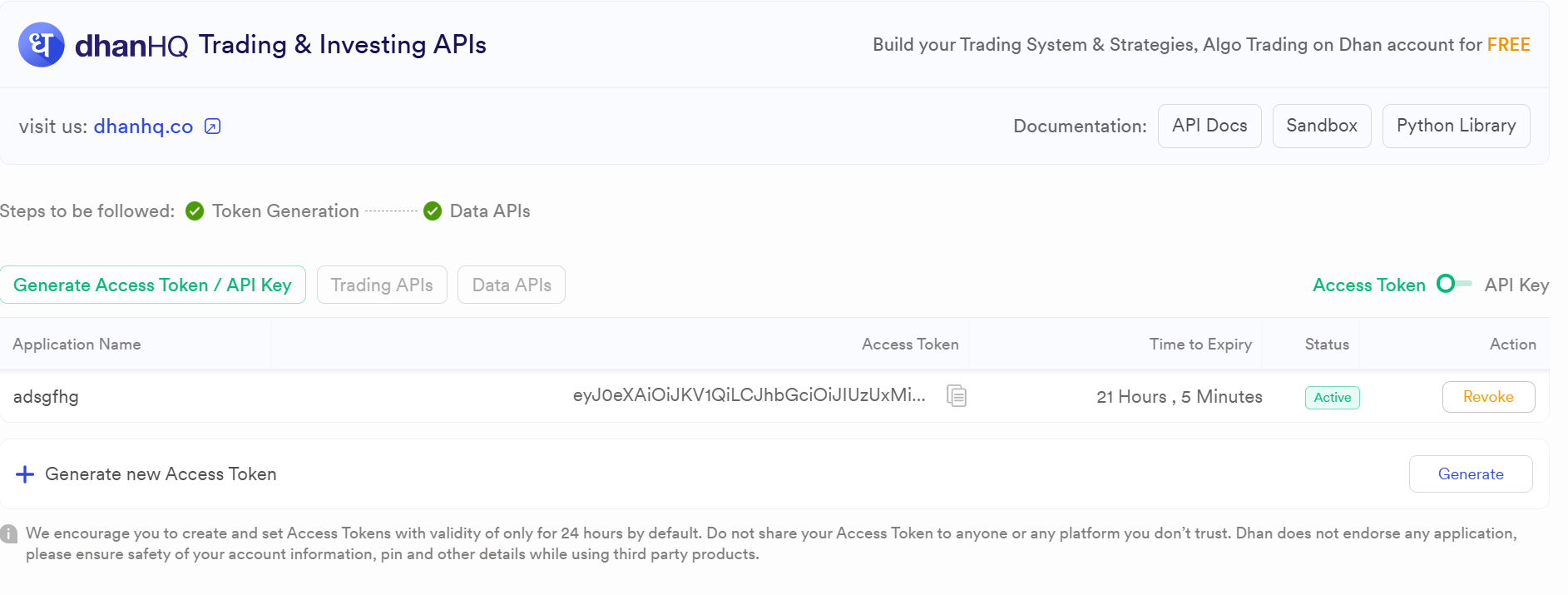Select Generate Access Token / API Key tab
The width and height of the screenshot is (1568, 595).
[153, 285]
